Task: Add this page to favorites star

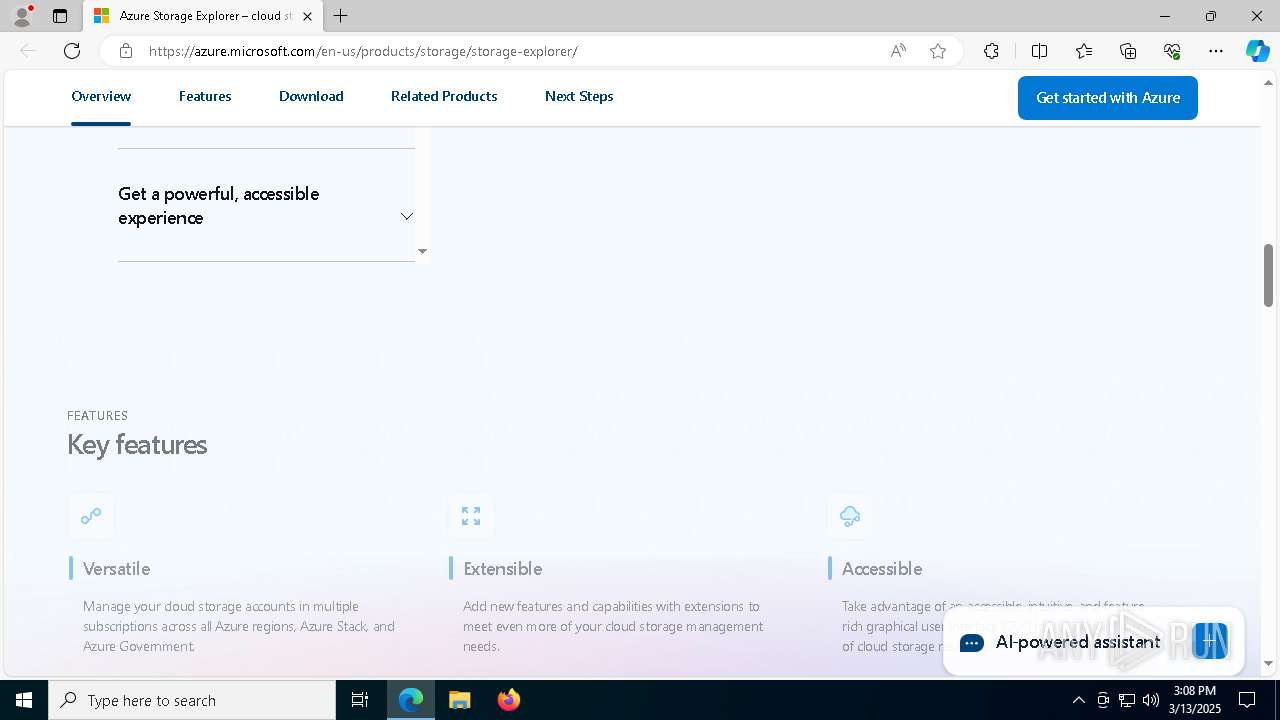Action: point(938,51)
